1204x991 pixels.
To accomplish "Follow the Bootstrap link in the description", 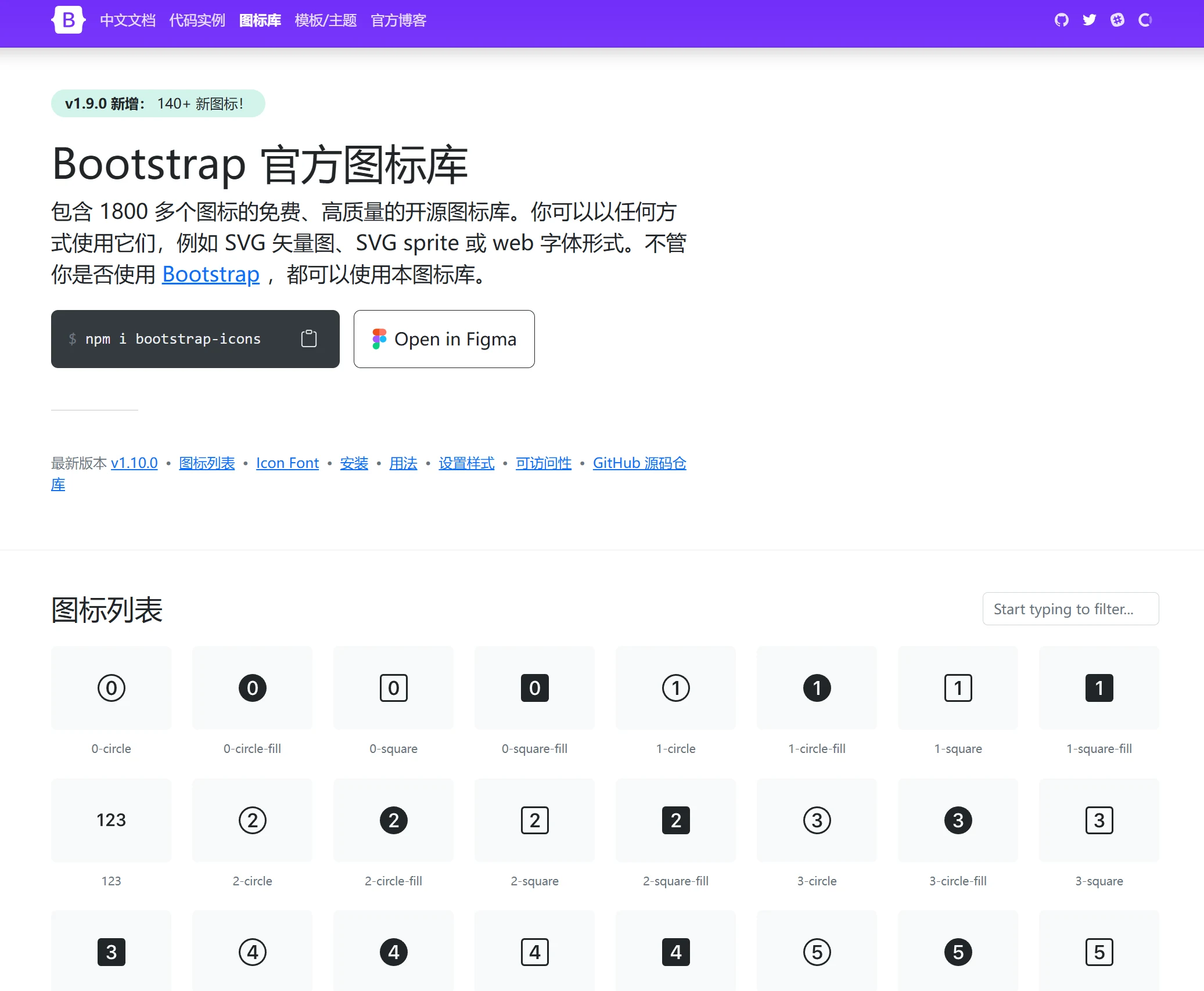I will point(210,274).
